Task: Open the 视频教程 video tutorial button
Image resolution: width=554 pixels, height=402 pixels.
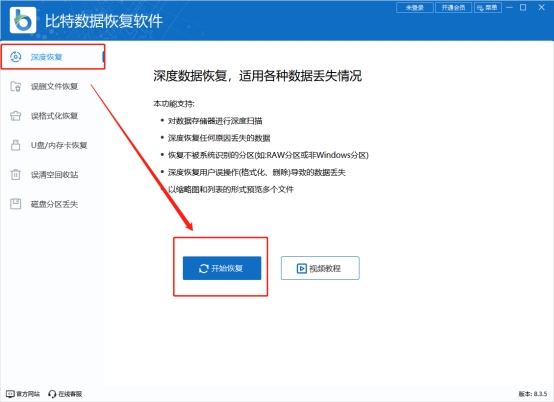Action: coord(320,268)
